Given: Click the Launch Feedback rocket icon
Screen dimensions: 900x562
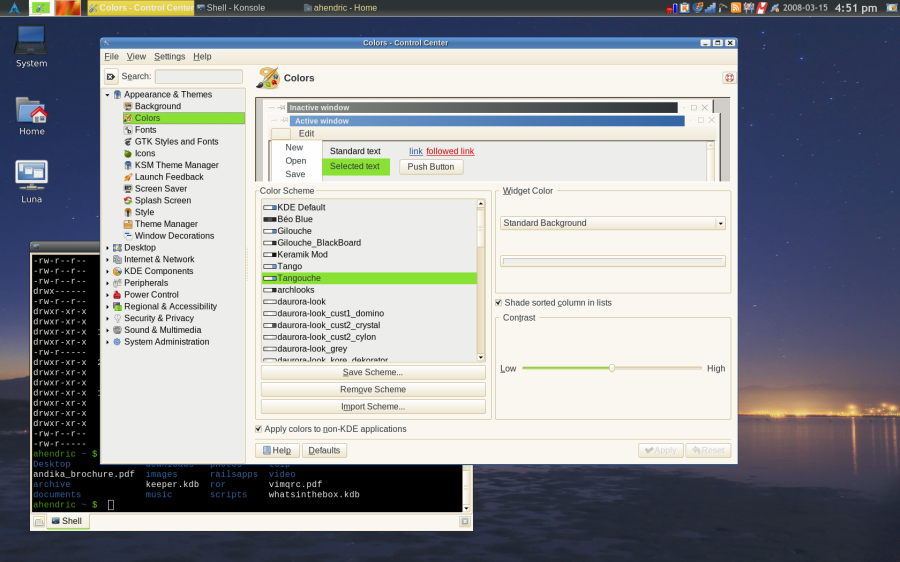Looking at the screenshot, I should point(128,177).
